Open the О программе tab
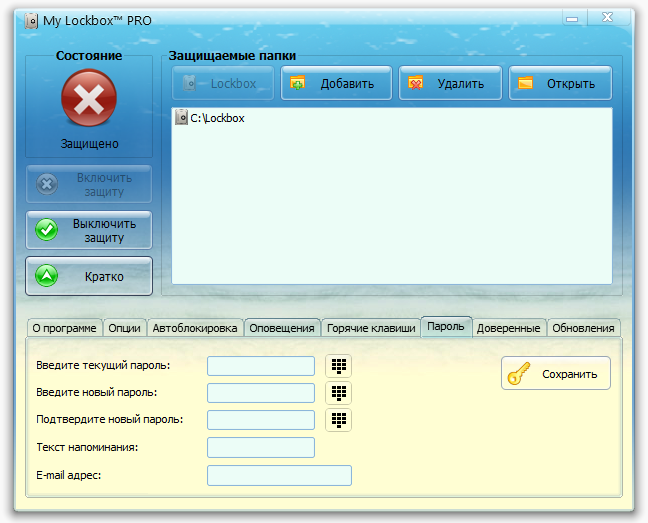The height and width of the screenshot is (523, 648). (64, 328)
